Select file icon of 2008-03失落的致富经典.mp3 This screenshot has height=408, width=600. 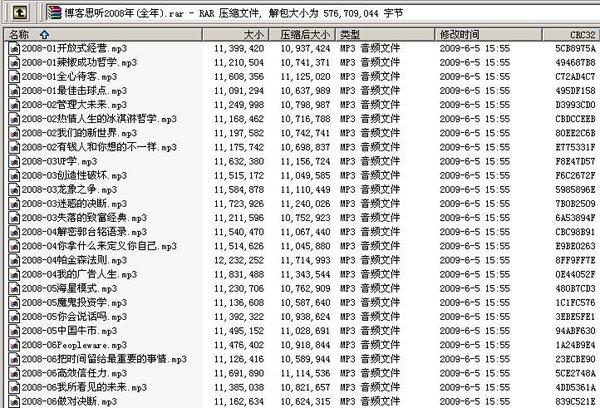[x=14, y=218]
